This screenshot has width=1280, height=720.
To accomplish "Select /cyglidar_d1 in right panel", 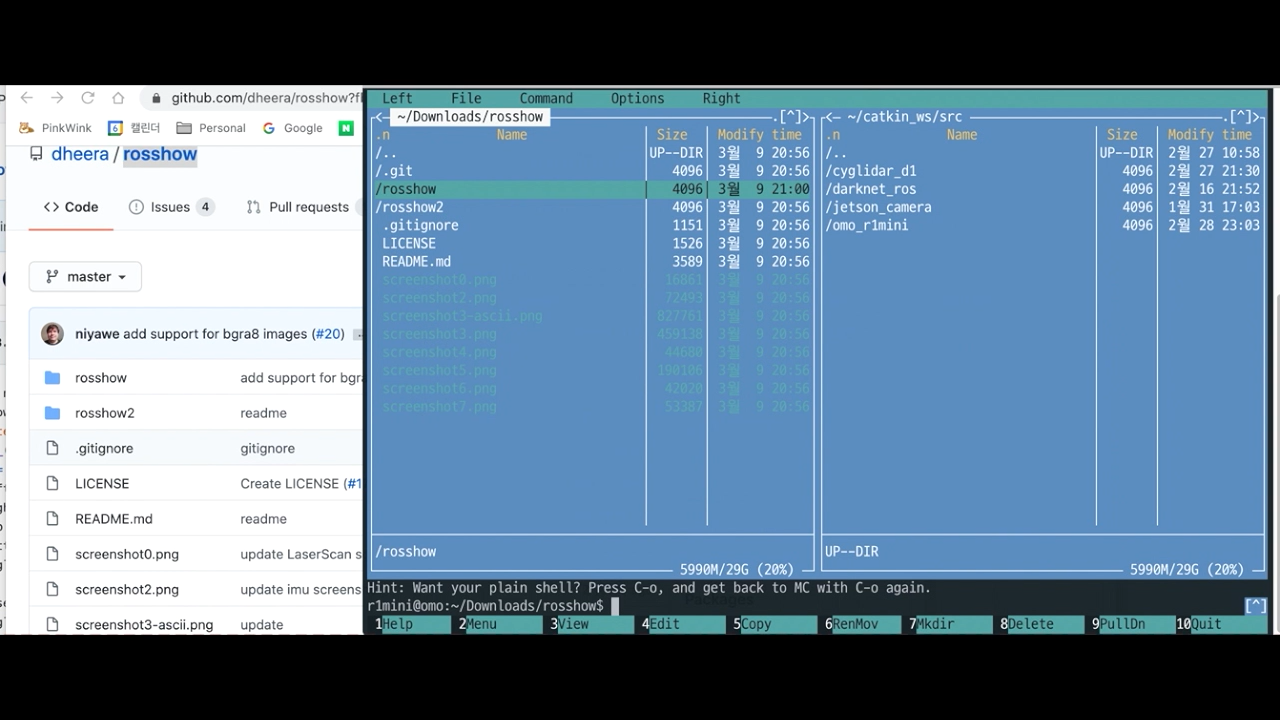I will pos(958,171).
